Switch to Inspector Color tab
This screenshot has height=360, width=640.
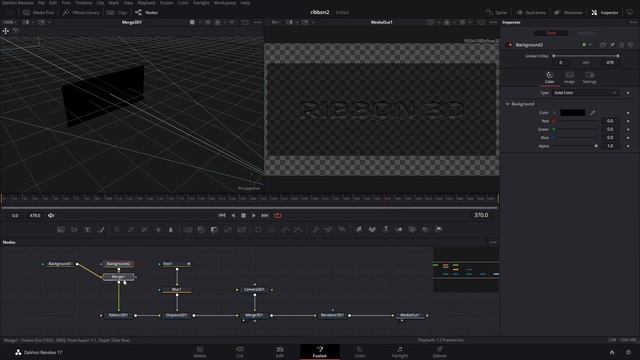pos(549,78)
